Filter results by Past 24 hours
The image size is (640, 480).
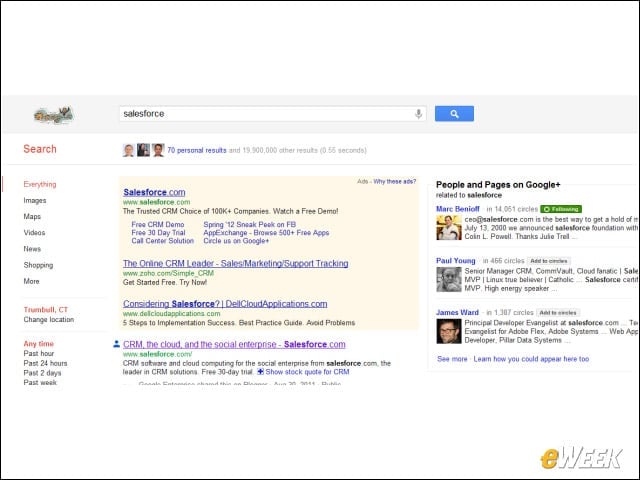[x=45, y=363]
